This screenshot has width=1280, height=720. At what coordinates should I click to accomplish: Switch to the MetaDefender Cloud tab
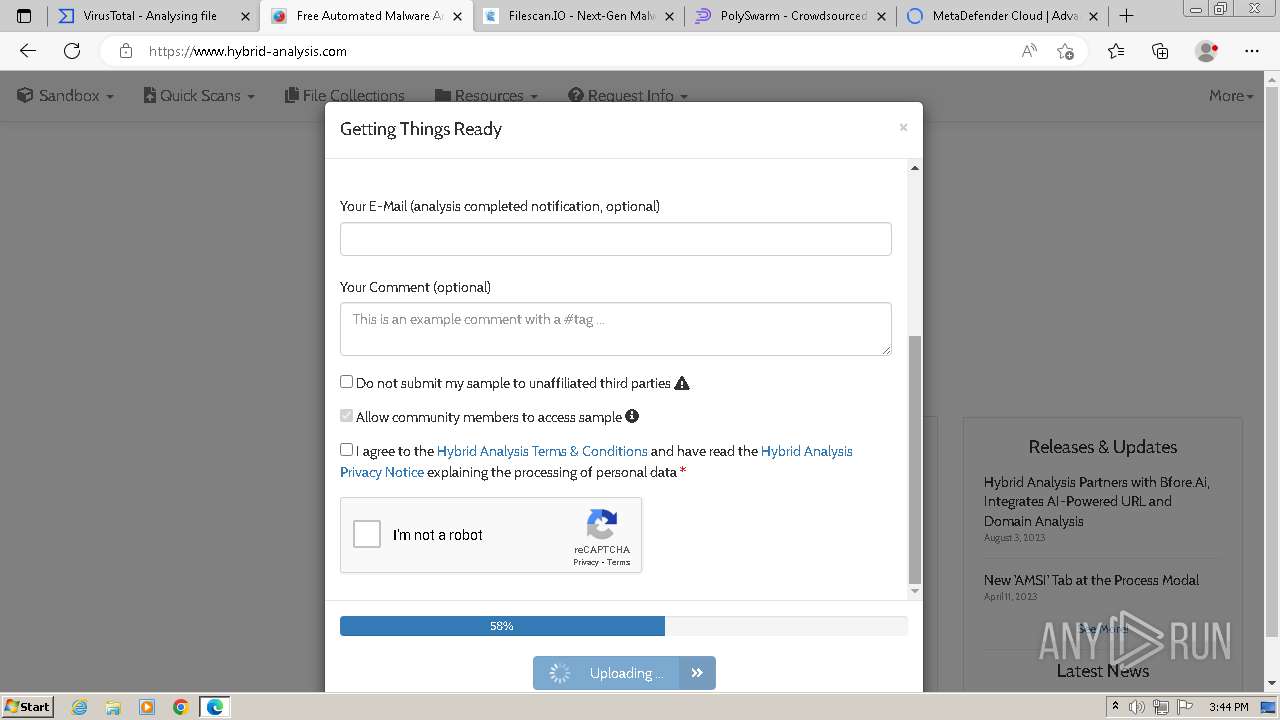[1003, 16]
